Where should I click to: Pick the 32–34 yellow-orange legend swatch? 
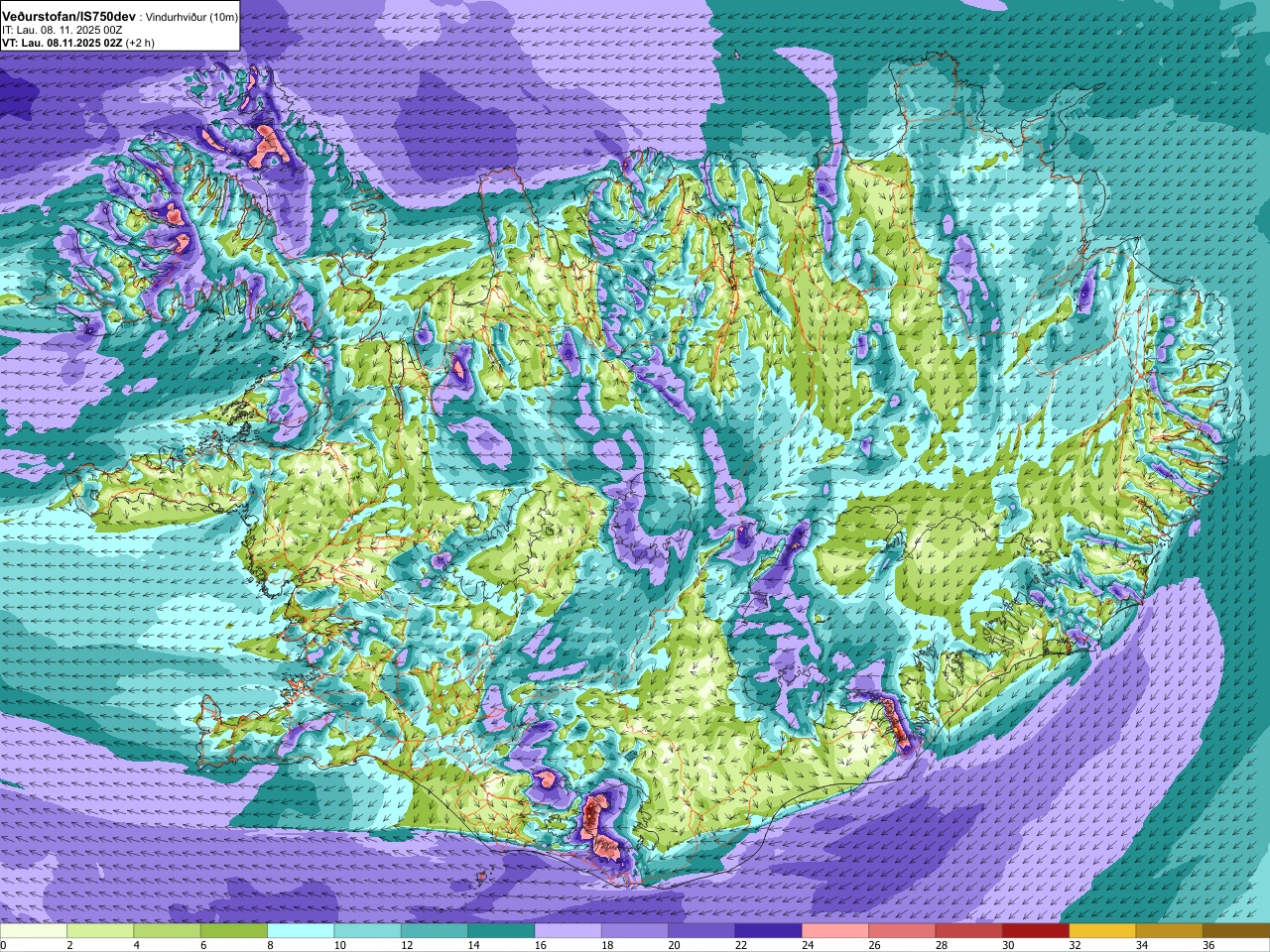[1102, 931]
